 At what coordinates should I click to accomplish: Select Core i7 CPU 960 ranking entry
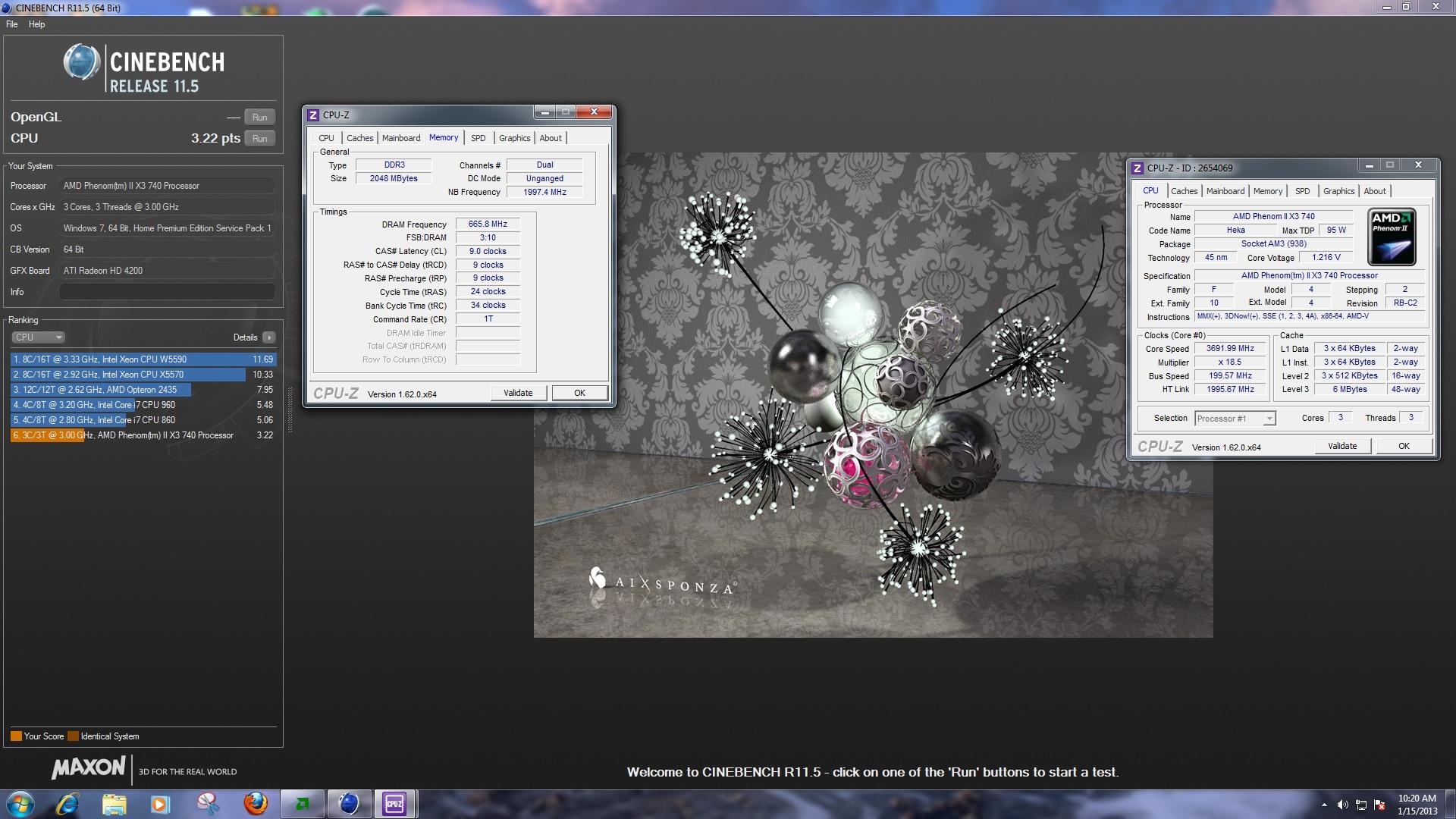(x=143, y=405)
